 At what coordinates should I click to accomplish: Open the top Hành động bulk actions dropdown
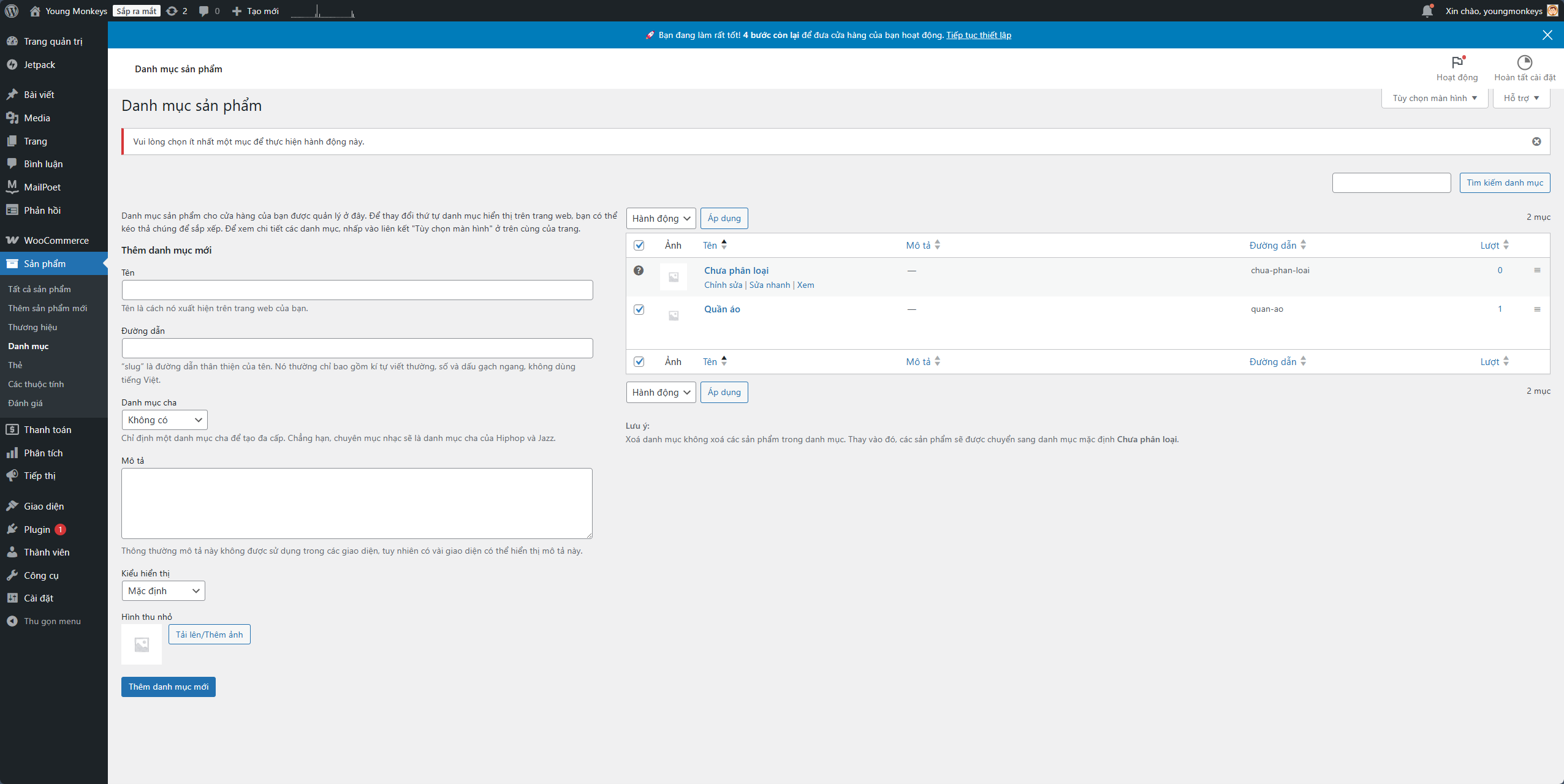pyautogui.click(x=661, y=219)
